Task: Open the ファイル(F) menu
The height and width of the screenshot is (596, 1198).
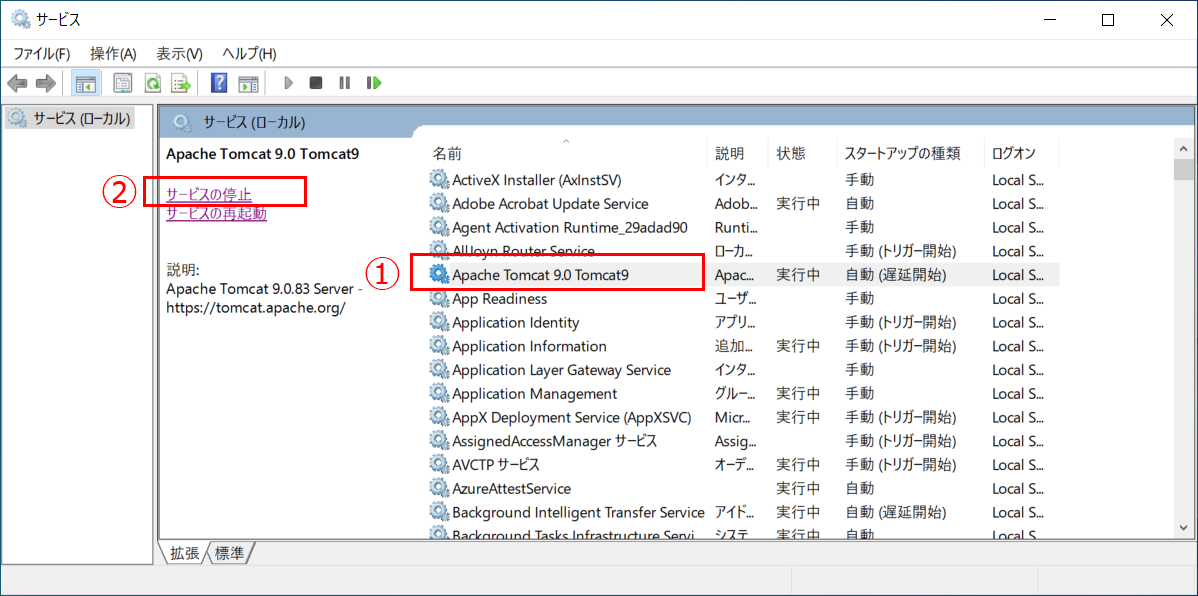Action: (x=41, y=54)
